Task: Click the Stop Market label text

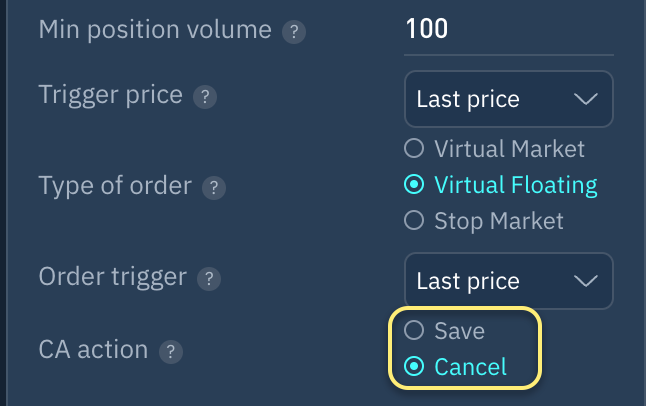Action: coord(498,220)
